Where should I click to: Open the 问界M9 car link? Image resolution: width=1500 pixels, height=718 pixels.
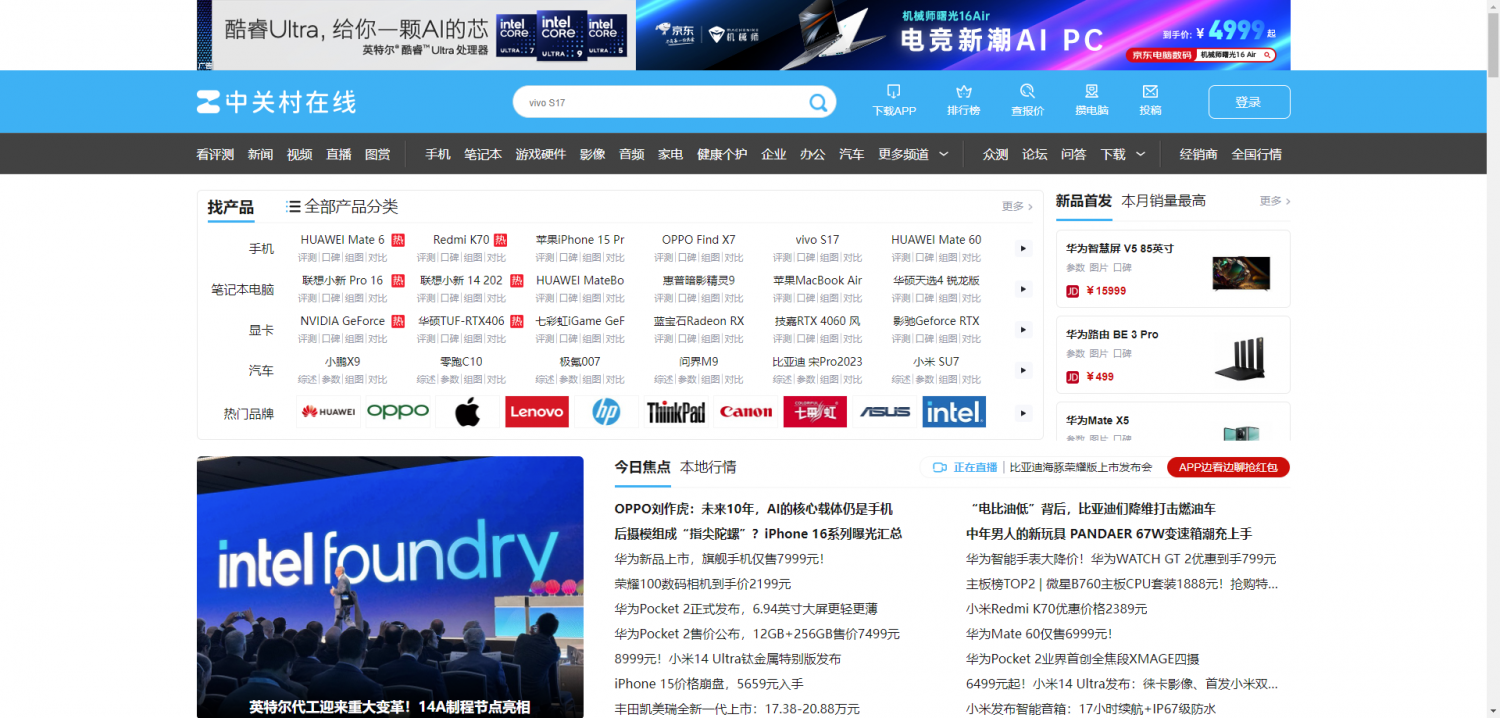pyautogui.click(x=698, y=362)
